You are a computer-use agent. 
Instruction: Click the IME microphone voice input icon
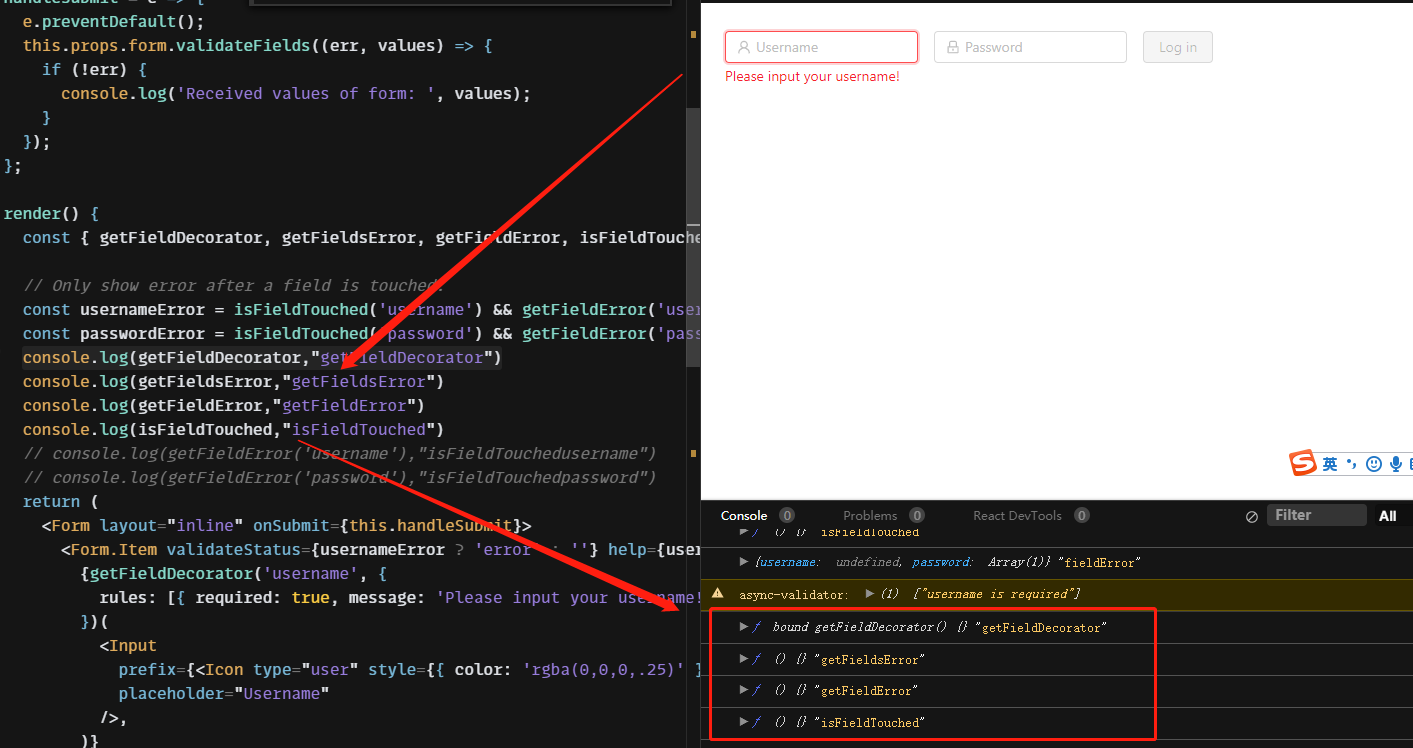[1395, 464]
